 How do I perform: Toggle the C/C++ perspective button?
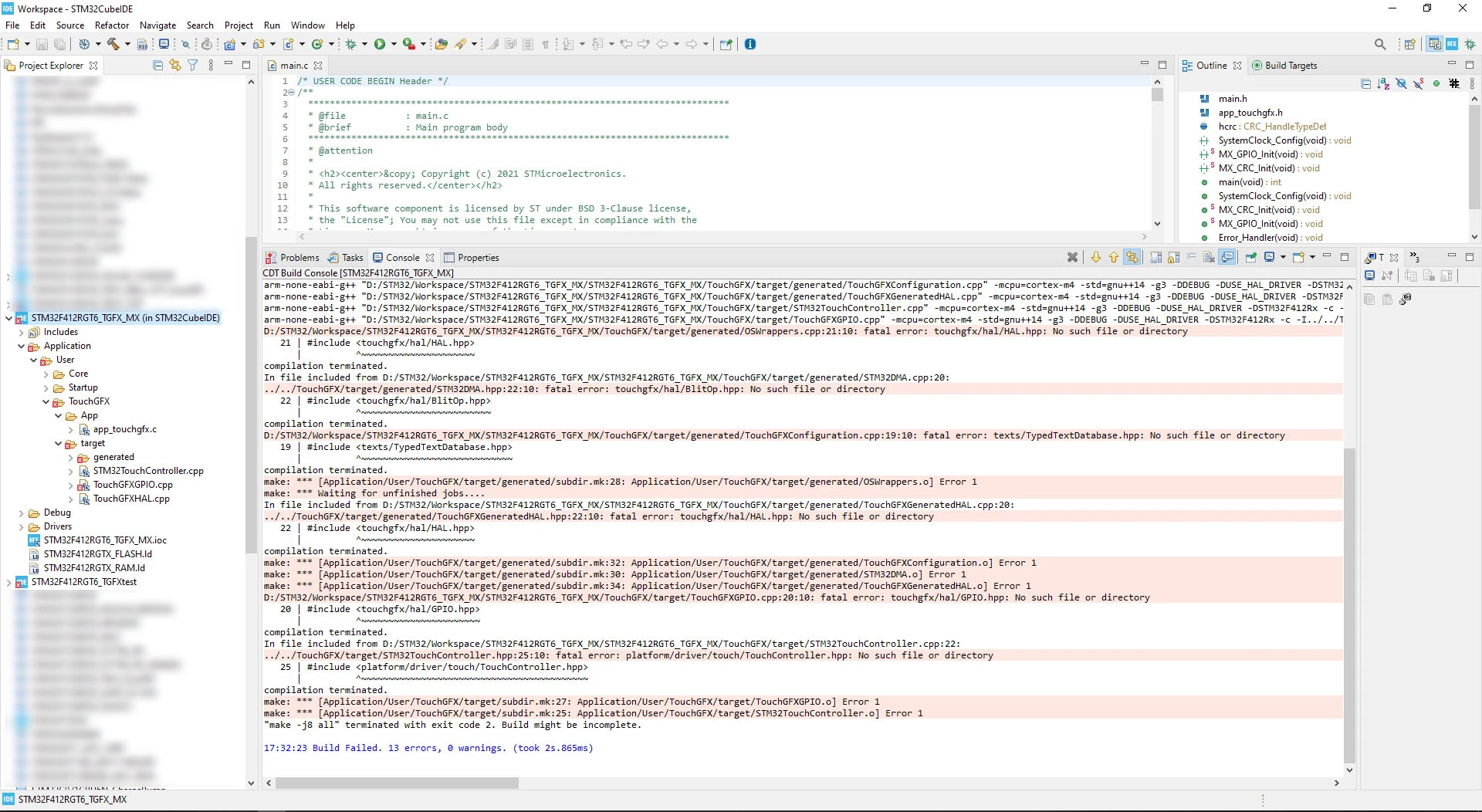1434,44
